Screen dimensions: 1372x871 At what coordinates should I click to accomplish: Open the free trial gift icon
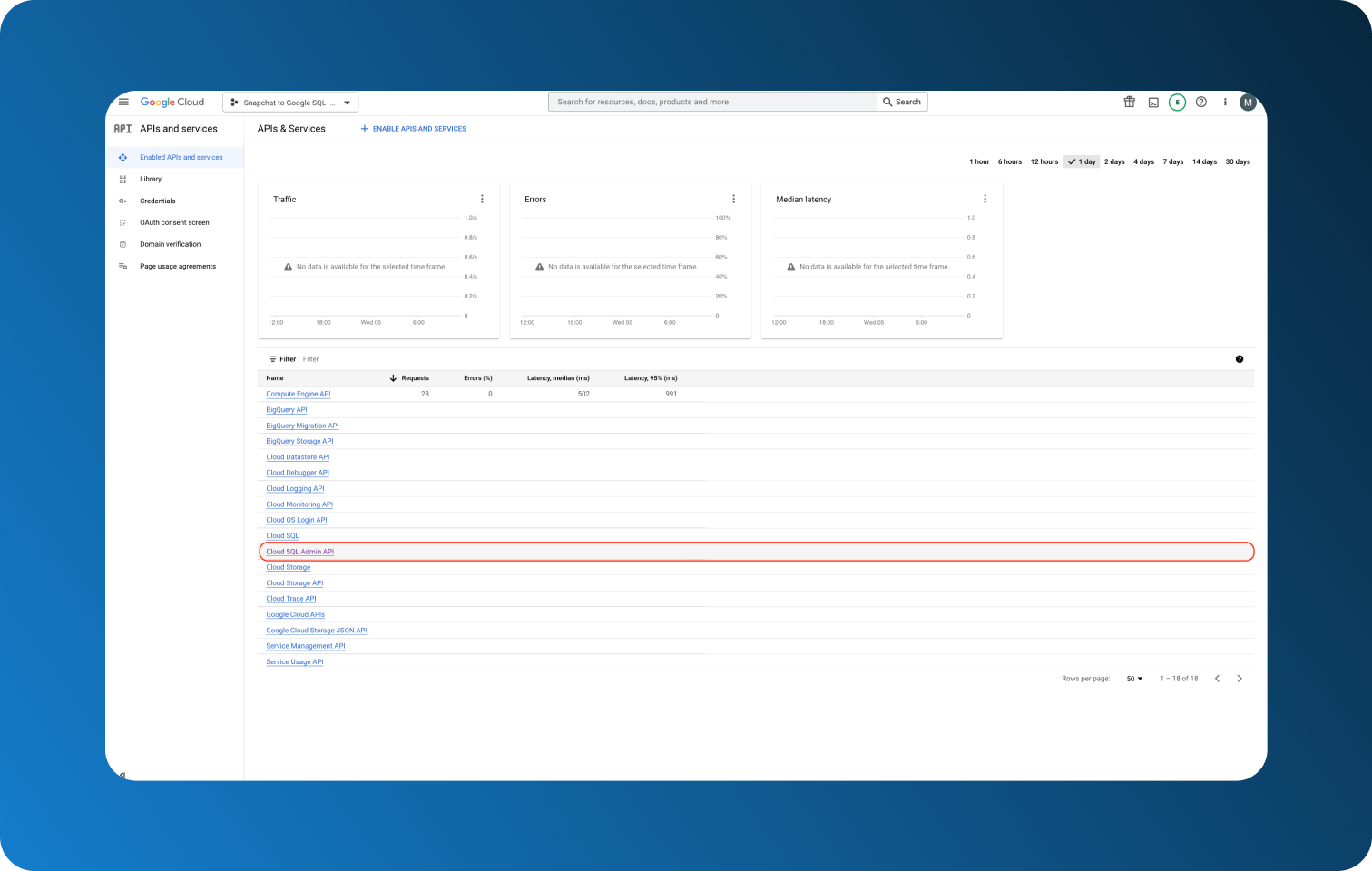tap(1130, 102)
